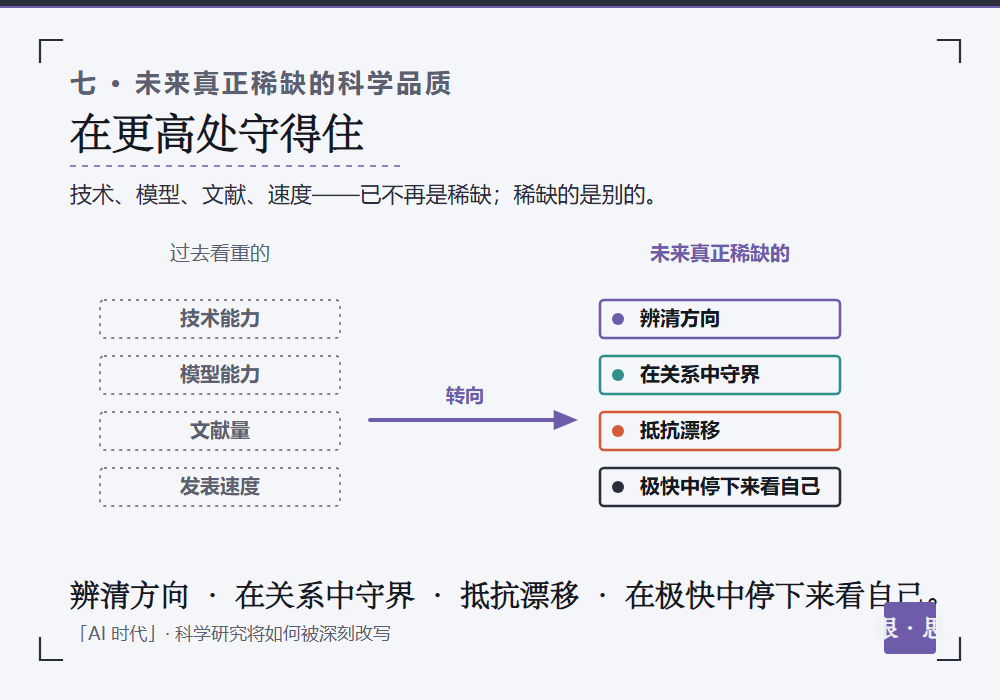Image resolution: width=1000 pixels, height=700 pixels.
Task: Select the 未来真正稀缺的 column heading
Action: [720, 254]
